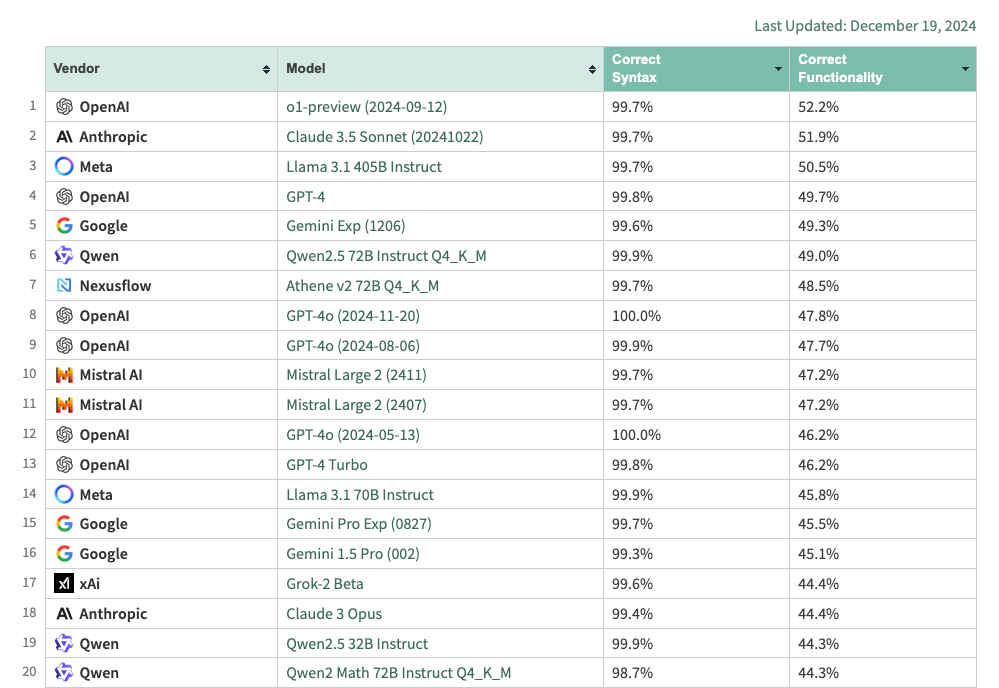Click the OpenAI logo in GPT-4 Turbo row

pos(64,465)
